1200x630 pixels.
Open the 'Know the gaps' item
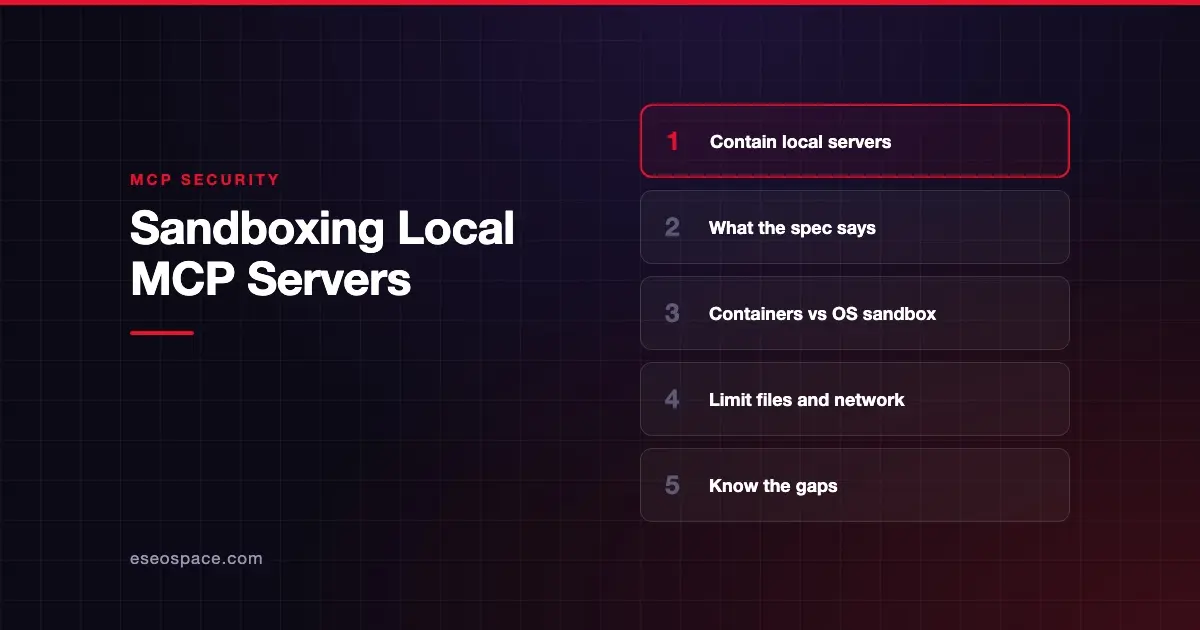(855, 485)
